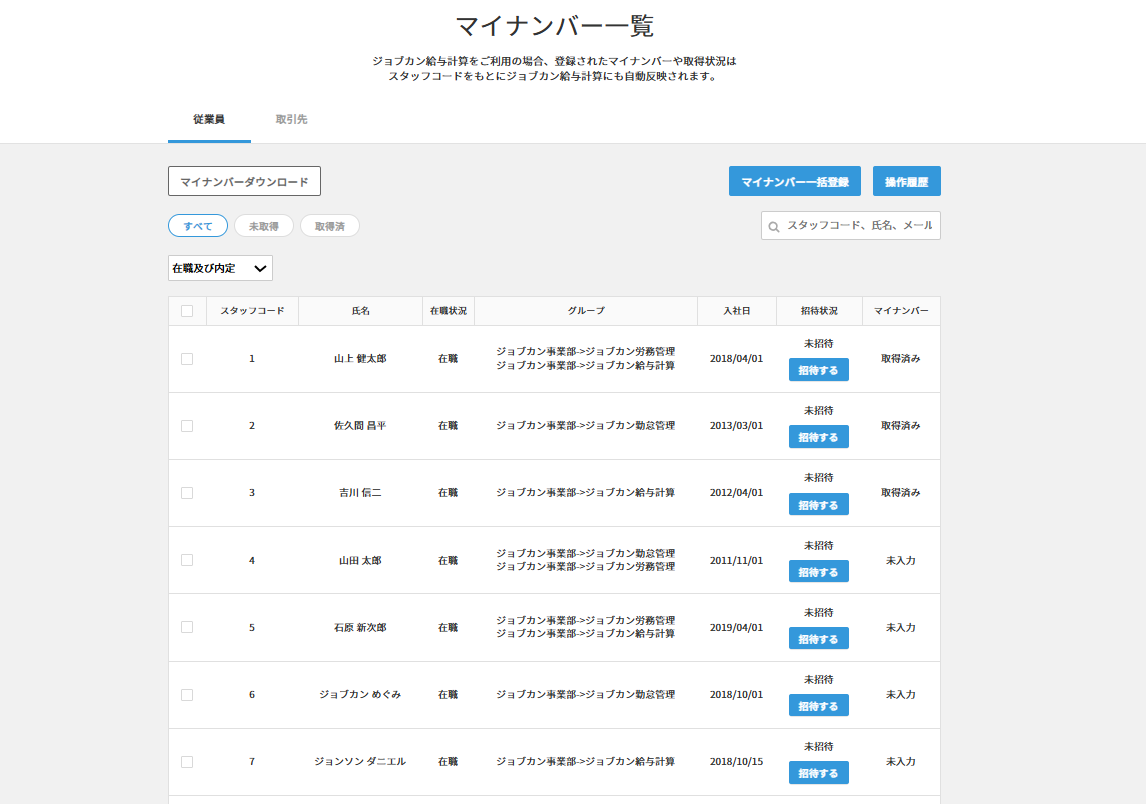The height and width of the screenshot is (804, 1146).
Task: Check the box for 佐久間 昌平
Action: coord(187,426)
